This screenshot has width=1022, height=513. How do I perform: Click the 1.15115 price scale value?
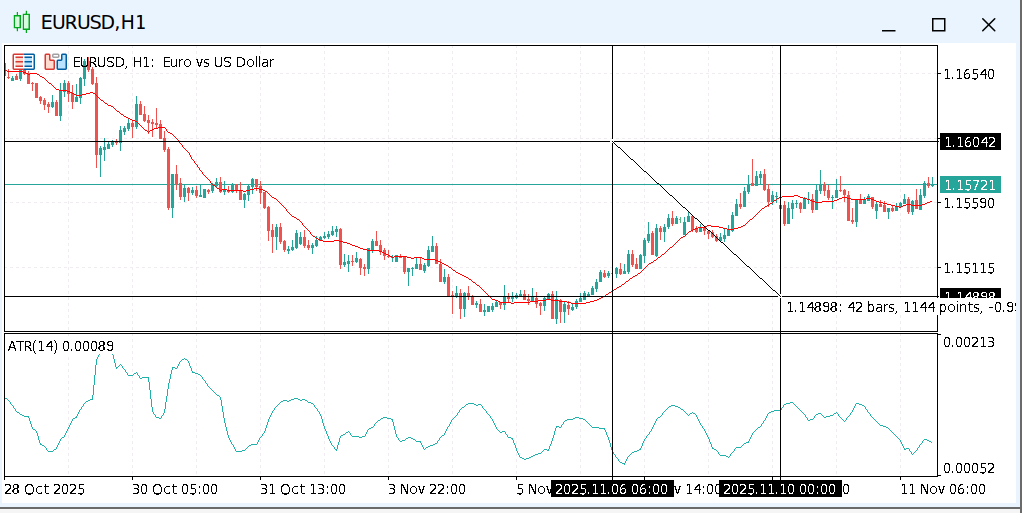(969, 268)
